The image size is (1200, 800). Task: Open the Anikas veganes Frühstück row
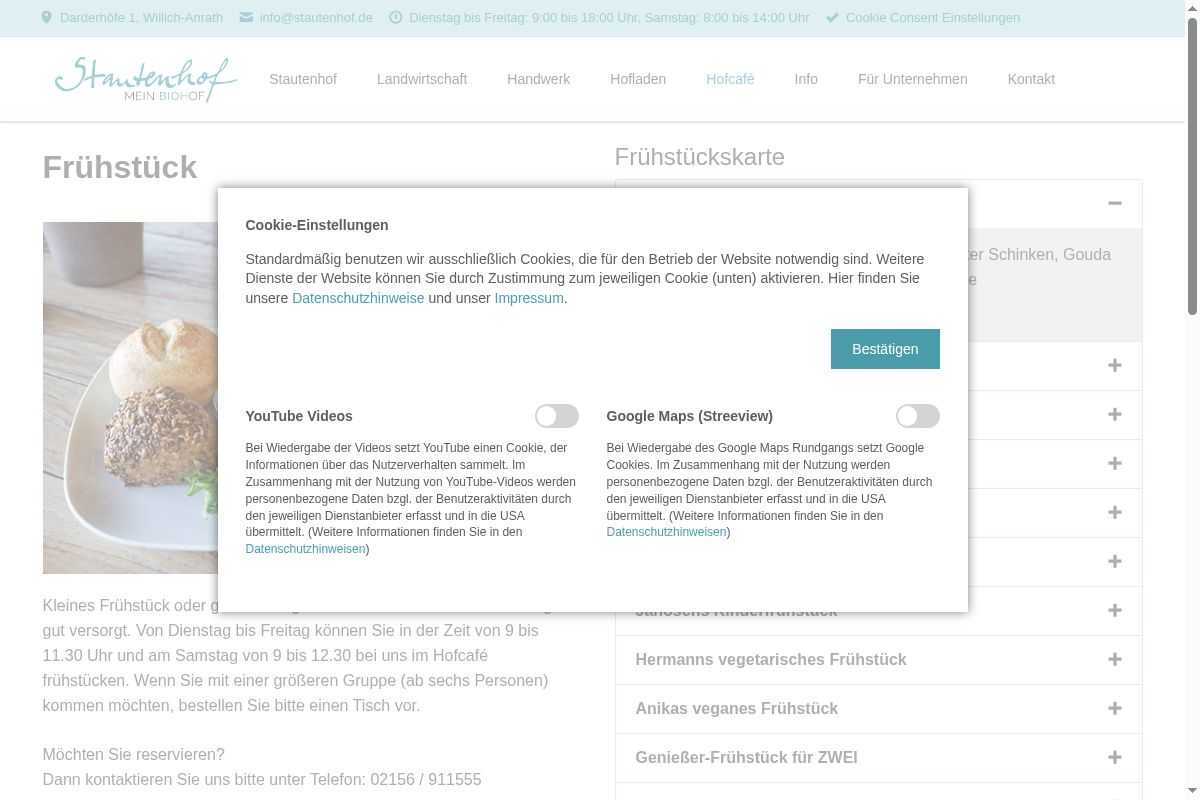point(736,708)
